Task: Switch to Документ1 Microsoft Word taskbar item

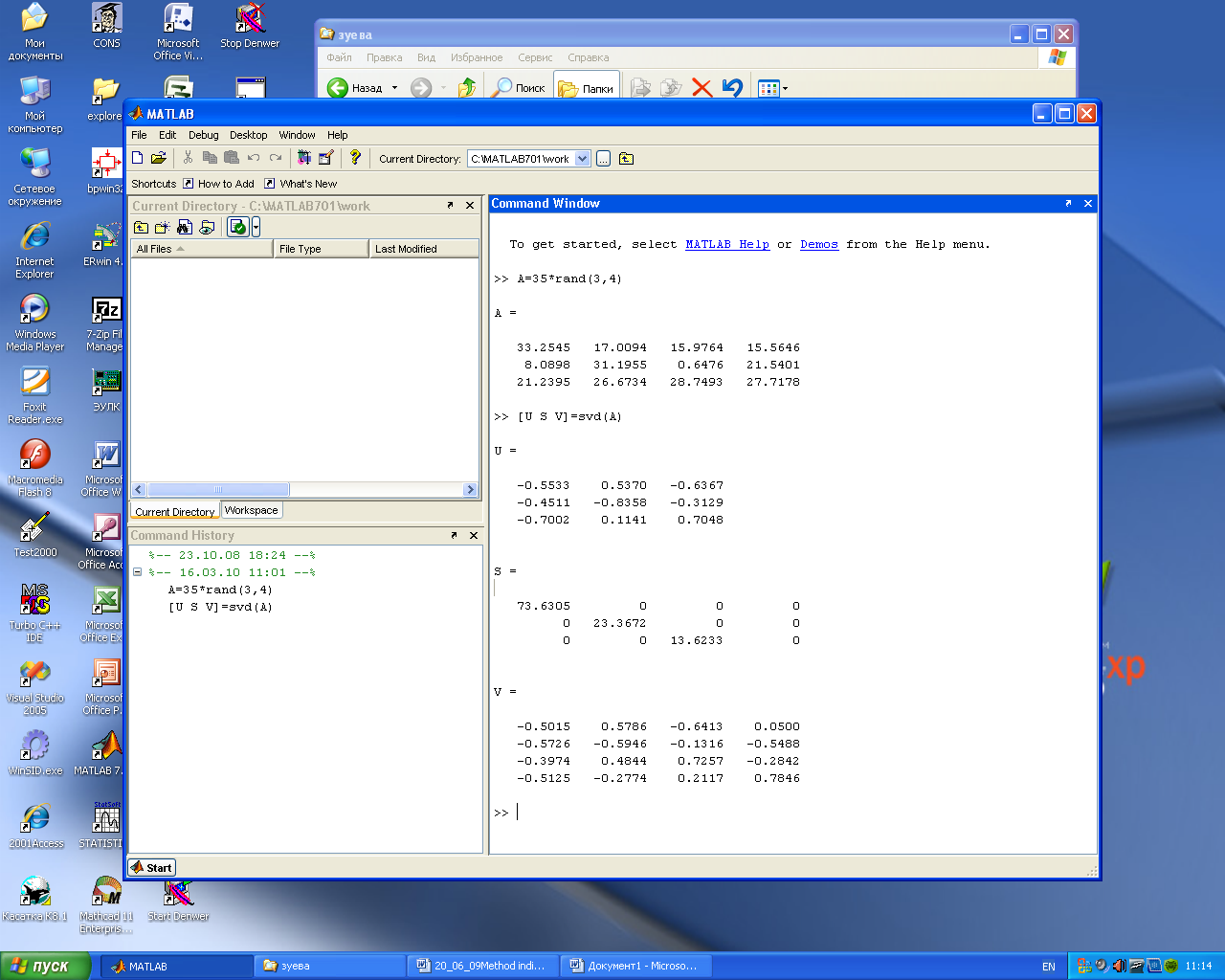Action: tap(636, 966)
